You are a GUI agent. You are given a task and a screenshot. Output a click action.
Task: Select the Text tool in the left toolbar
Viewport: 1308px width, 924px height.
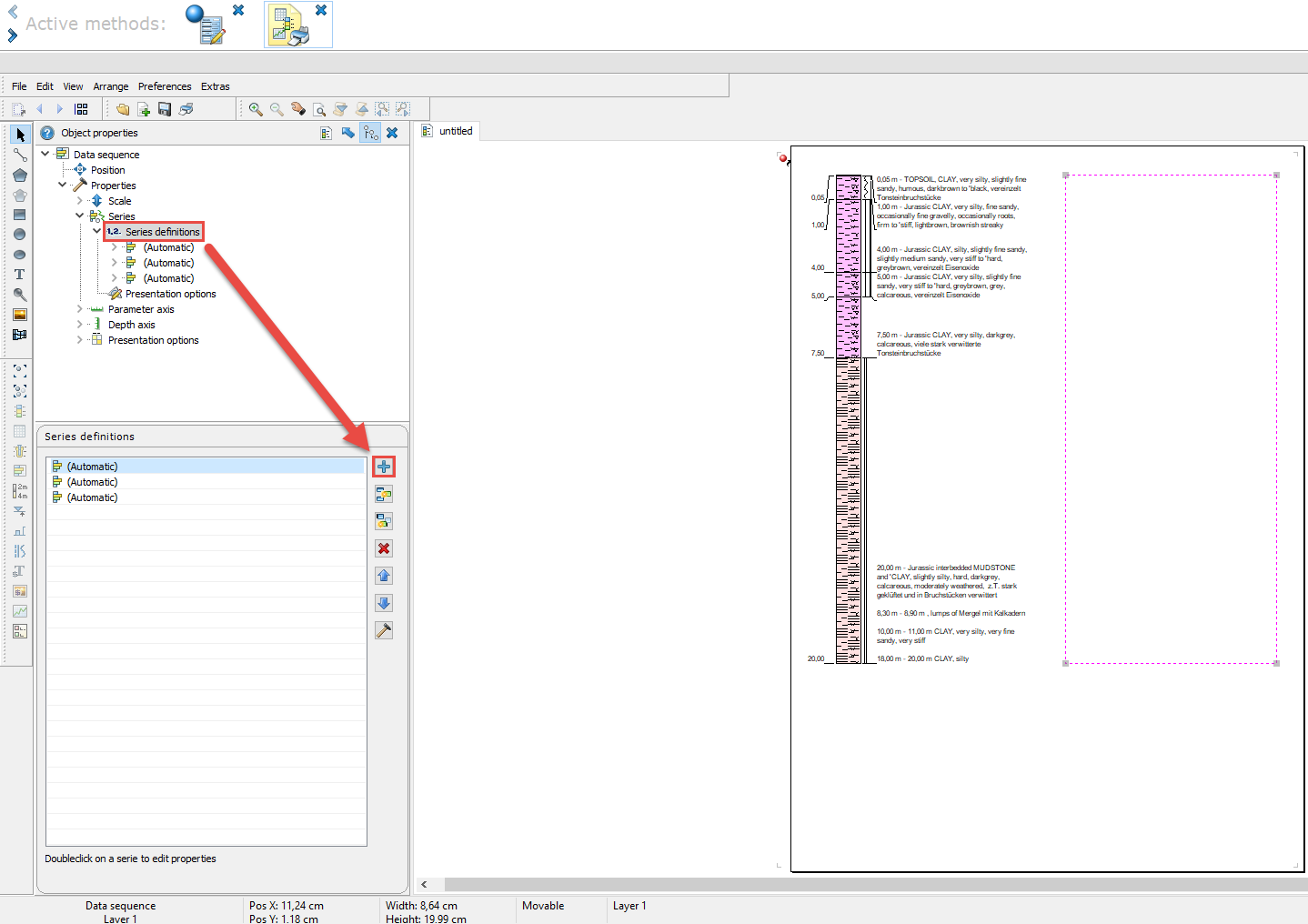(19, 275)
